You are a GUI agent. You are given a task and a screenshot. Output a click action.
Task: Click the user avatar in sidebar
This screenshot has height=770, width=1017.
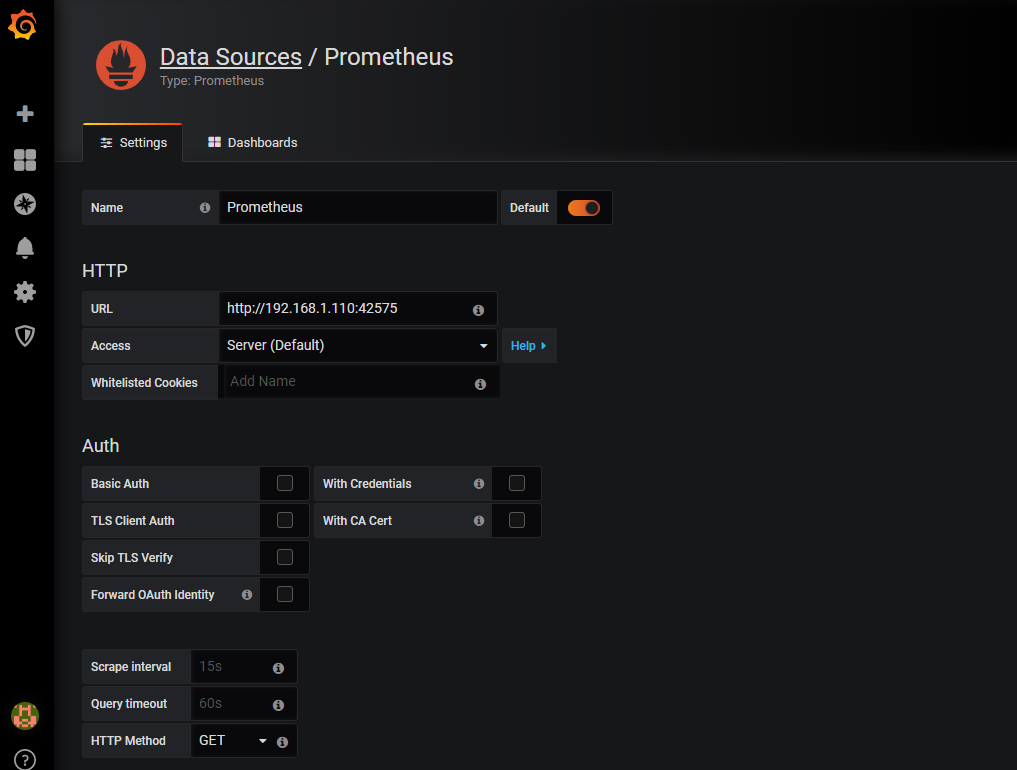click(25, 715)
